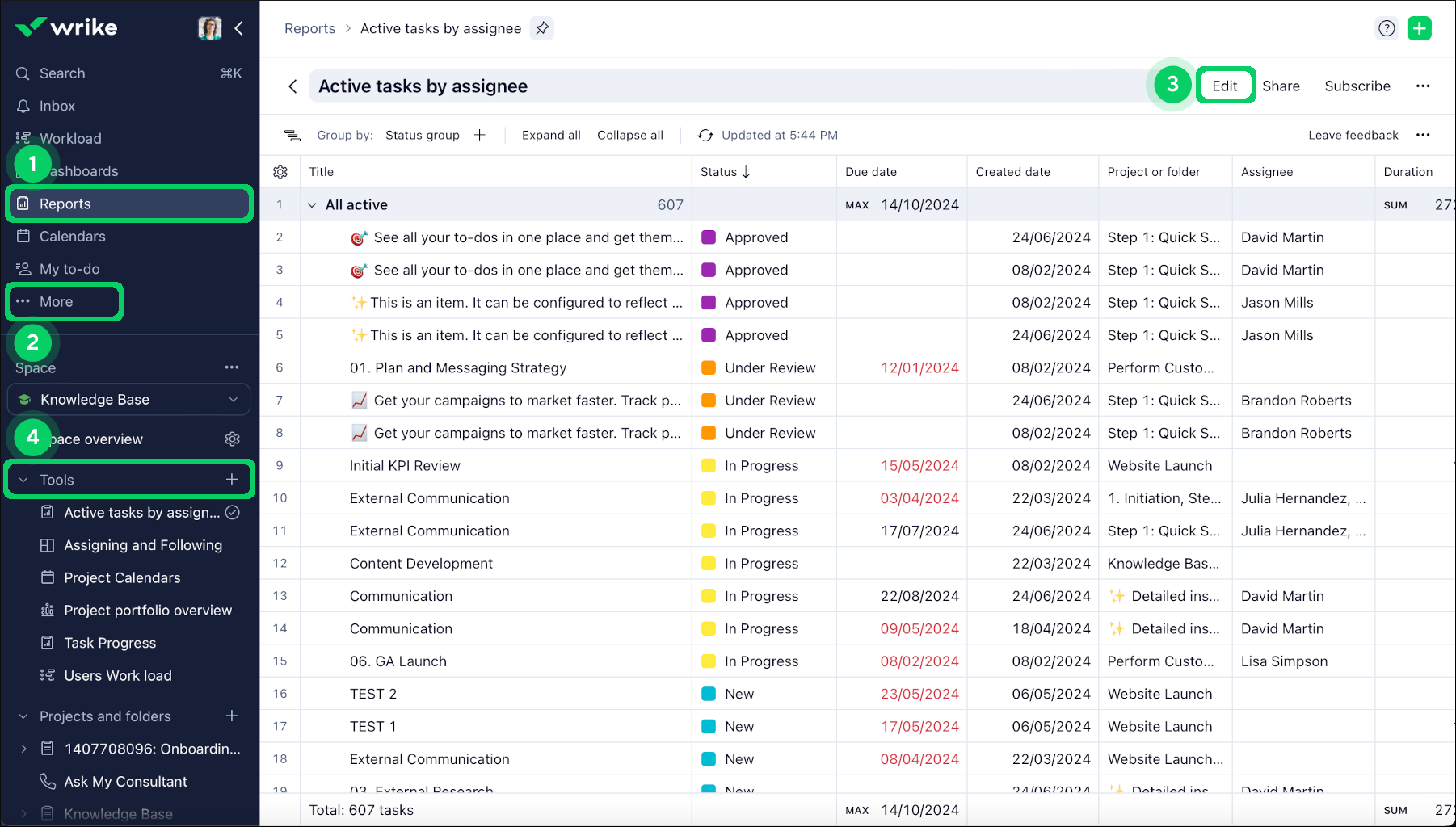Screen dimensions: 1456x827
Task: Open Calendars in the sidebar
Action: pyautogui.click(x=72, y=237)
